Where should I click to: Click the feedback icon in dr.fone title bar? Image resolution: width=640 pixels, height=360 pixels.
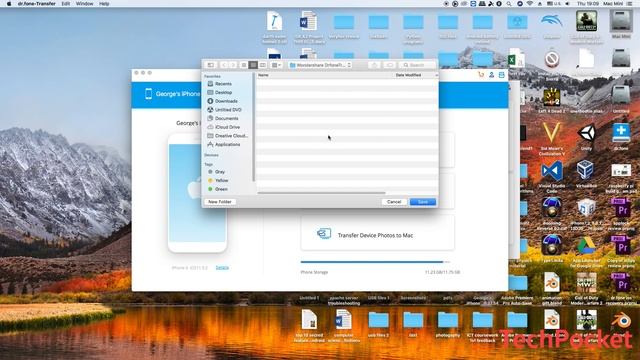[x=502, y=75]
